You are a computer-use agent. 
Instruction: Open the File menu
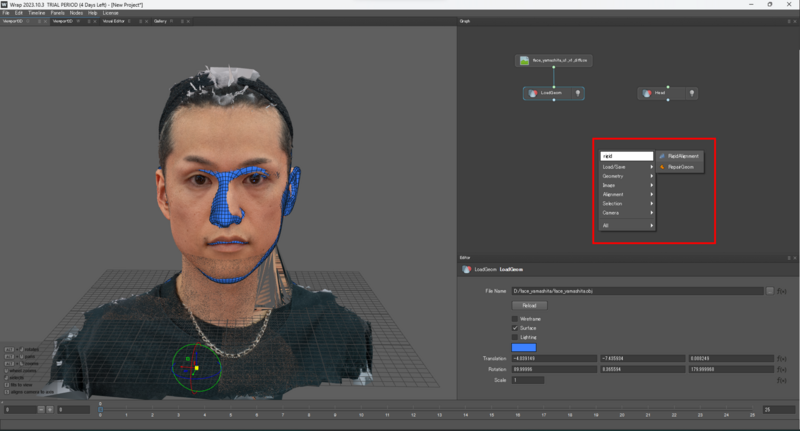coord(6,13)
